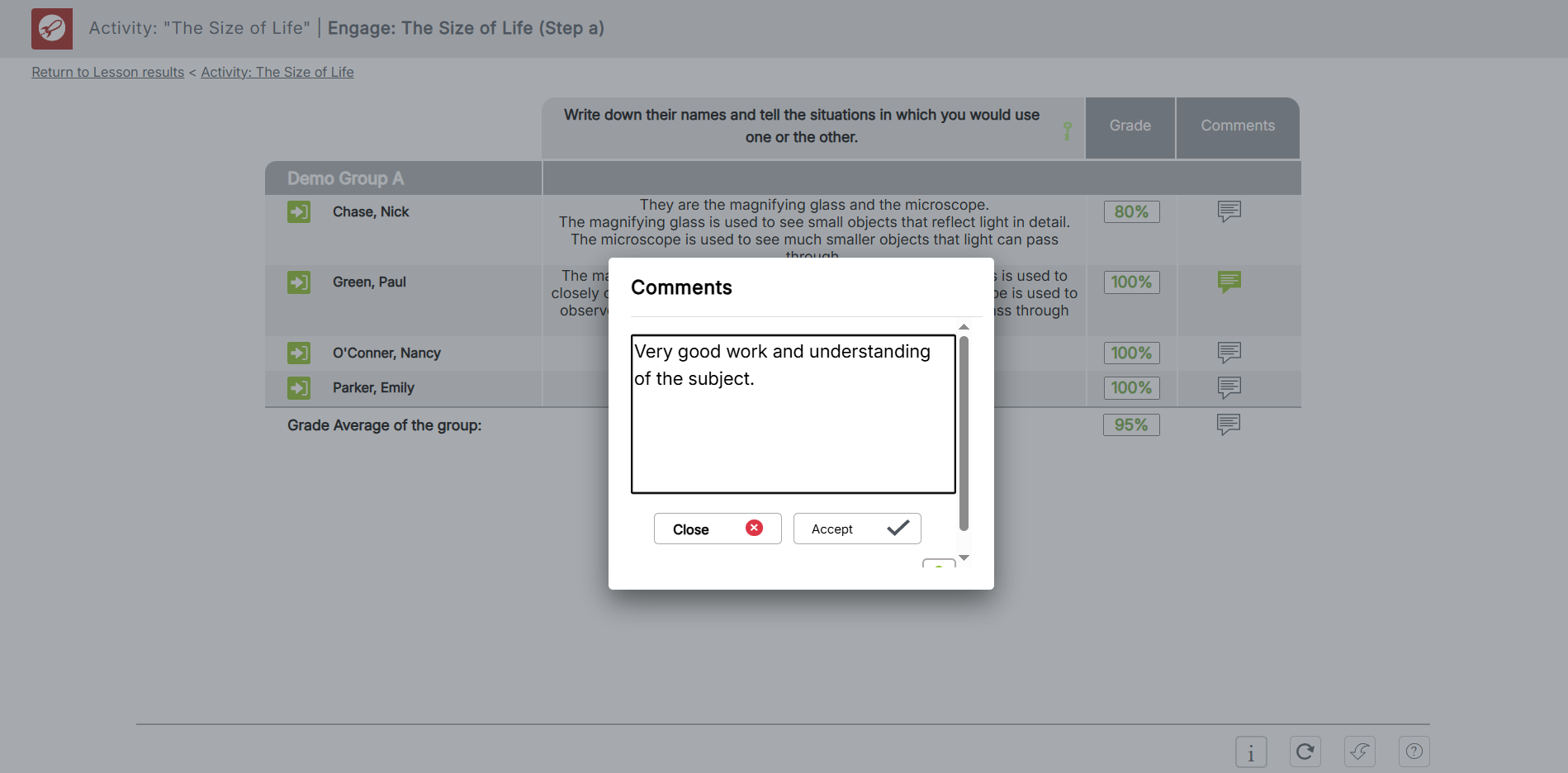Open the Activity: The Size of Life link
Viewport: 1568px width, 773px height.
pyautogui.click(x=277, y=72)
